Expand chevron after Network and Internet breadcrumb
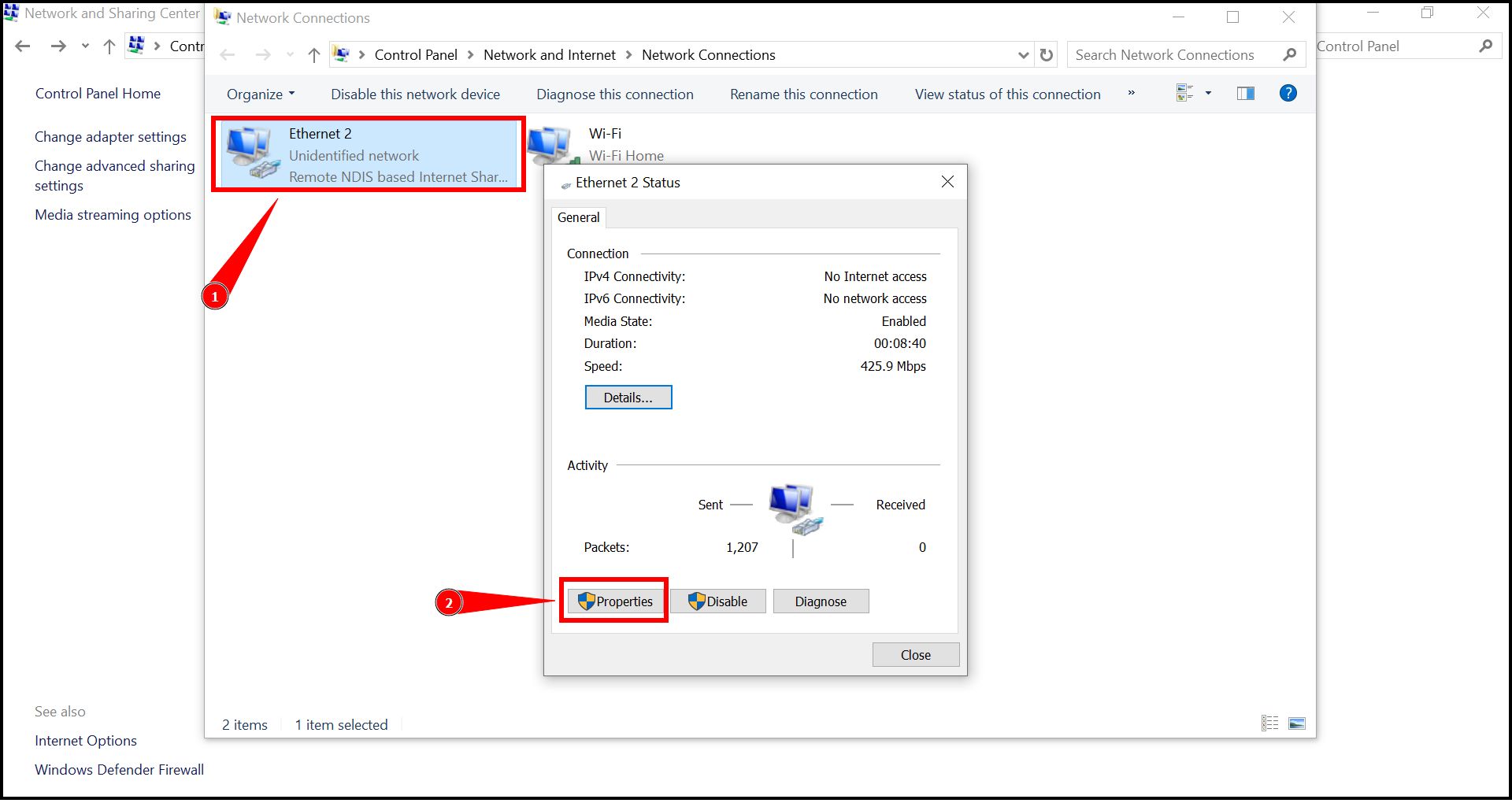The height and width of the screenshot is (803, 1512). click(628, 55)
